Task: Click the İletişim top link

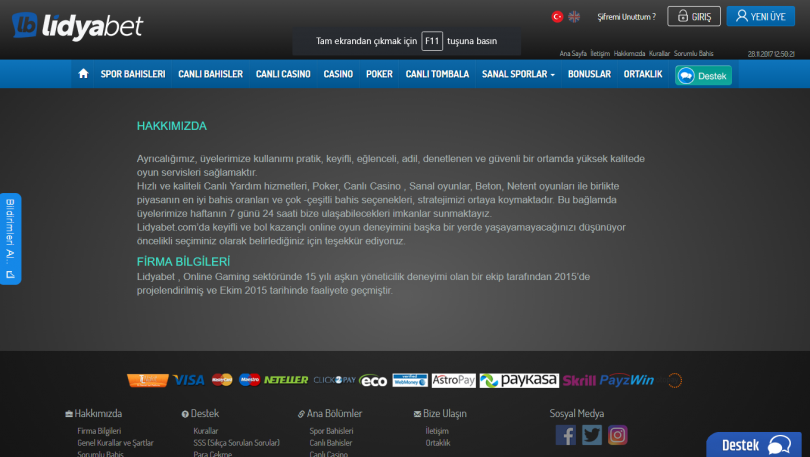Action: (600, 53)
